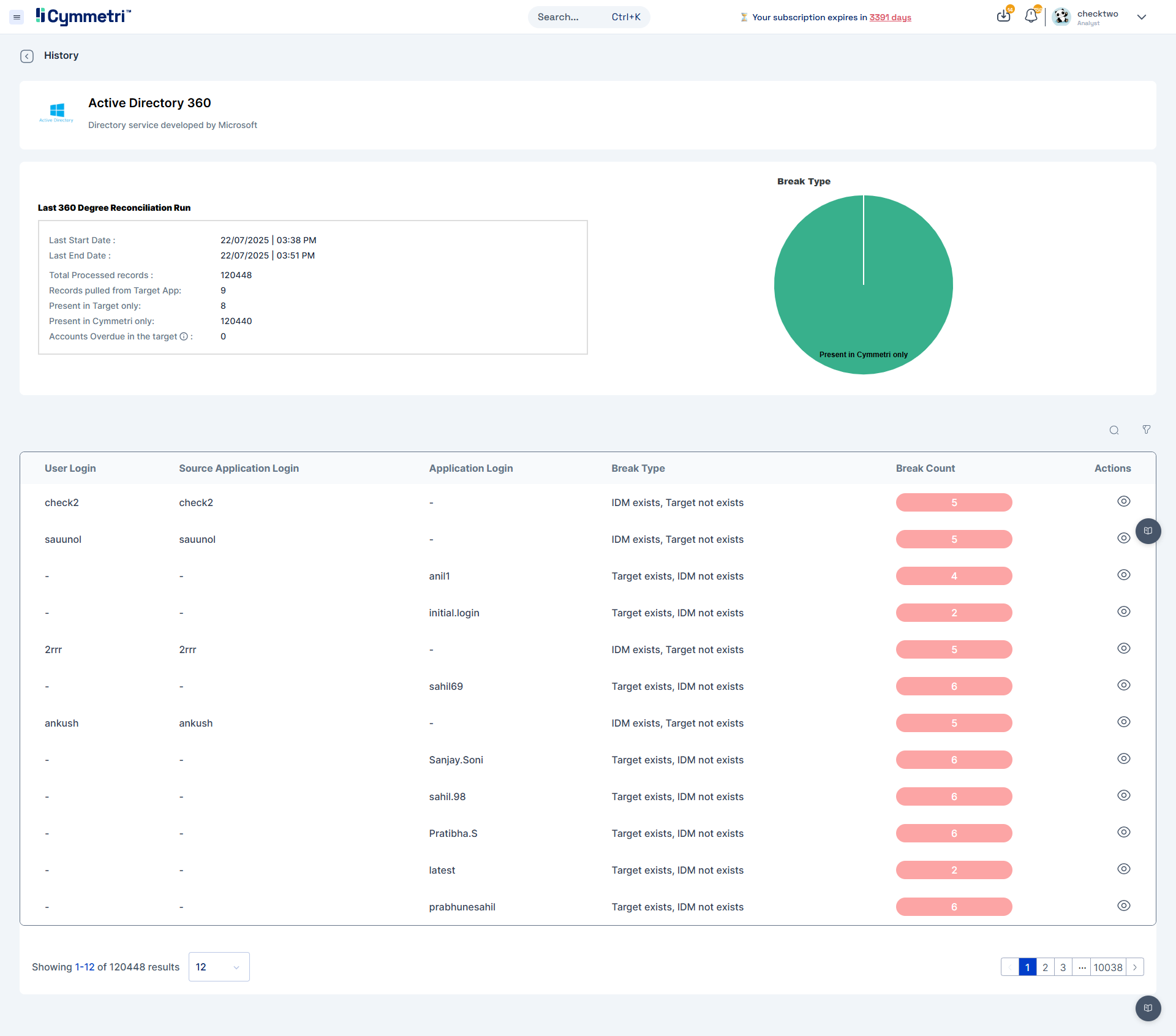Screen dimensions: 1176x1036
Task: Jump to last page 10038
Action: tap(1108, 967)
